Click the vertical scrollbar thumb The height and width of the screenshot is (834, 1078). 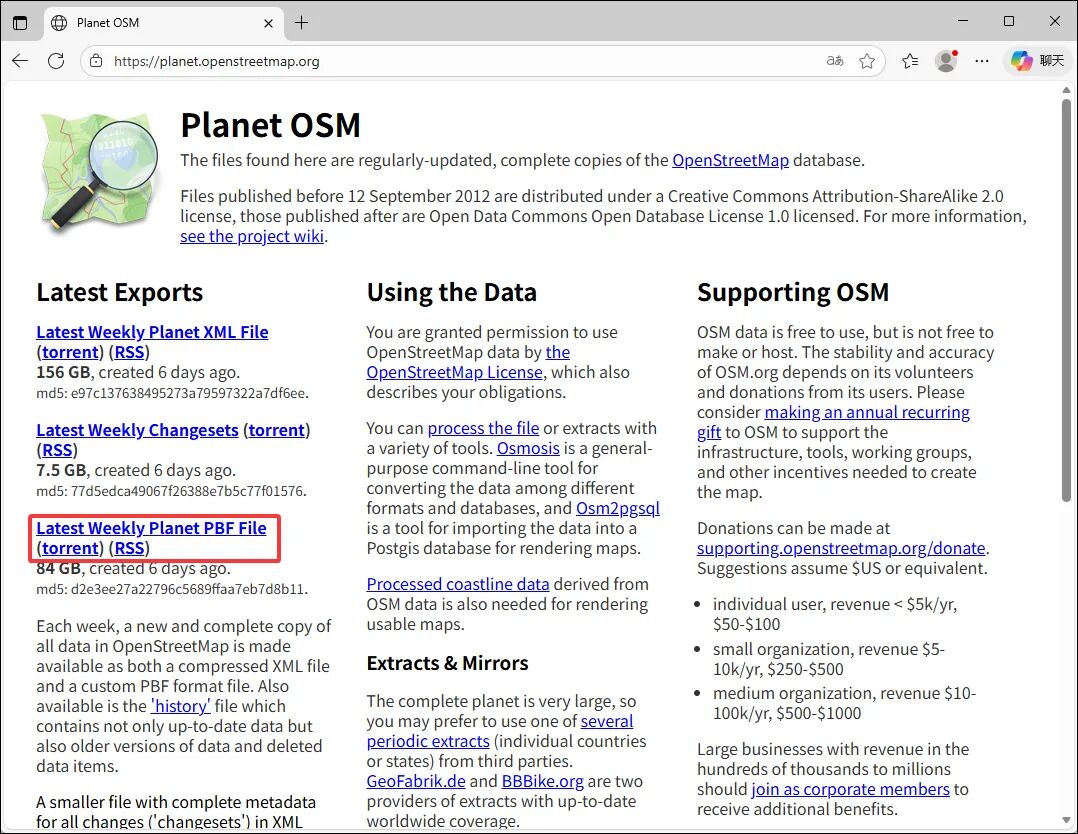coord(1066,300)
